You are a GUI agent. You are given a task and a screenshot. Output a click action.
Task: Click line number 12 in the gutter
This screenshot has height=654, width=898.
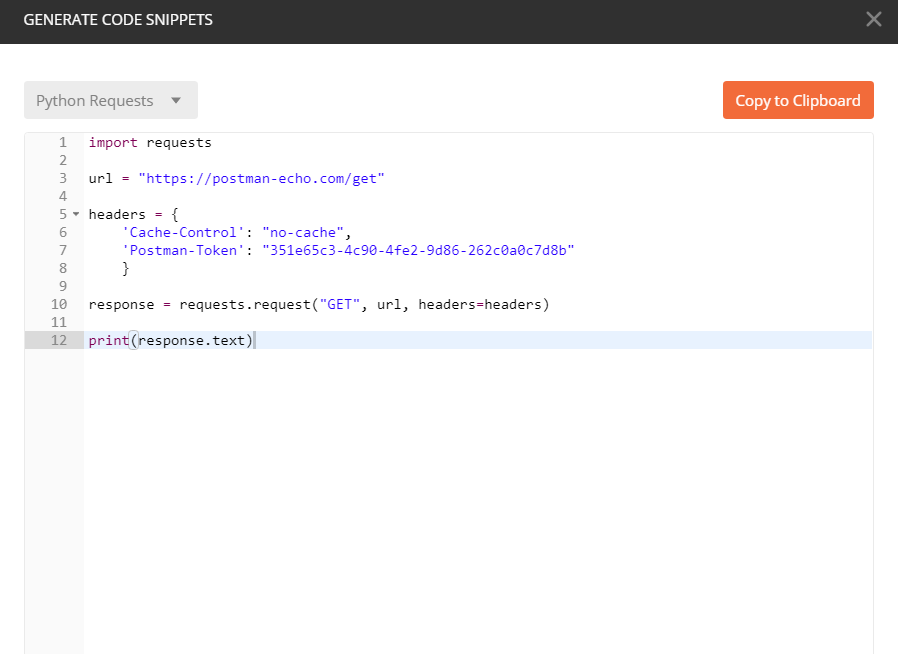tap(59, 340)
